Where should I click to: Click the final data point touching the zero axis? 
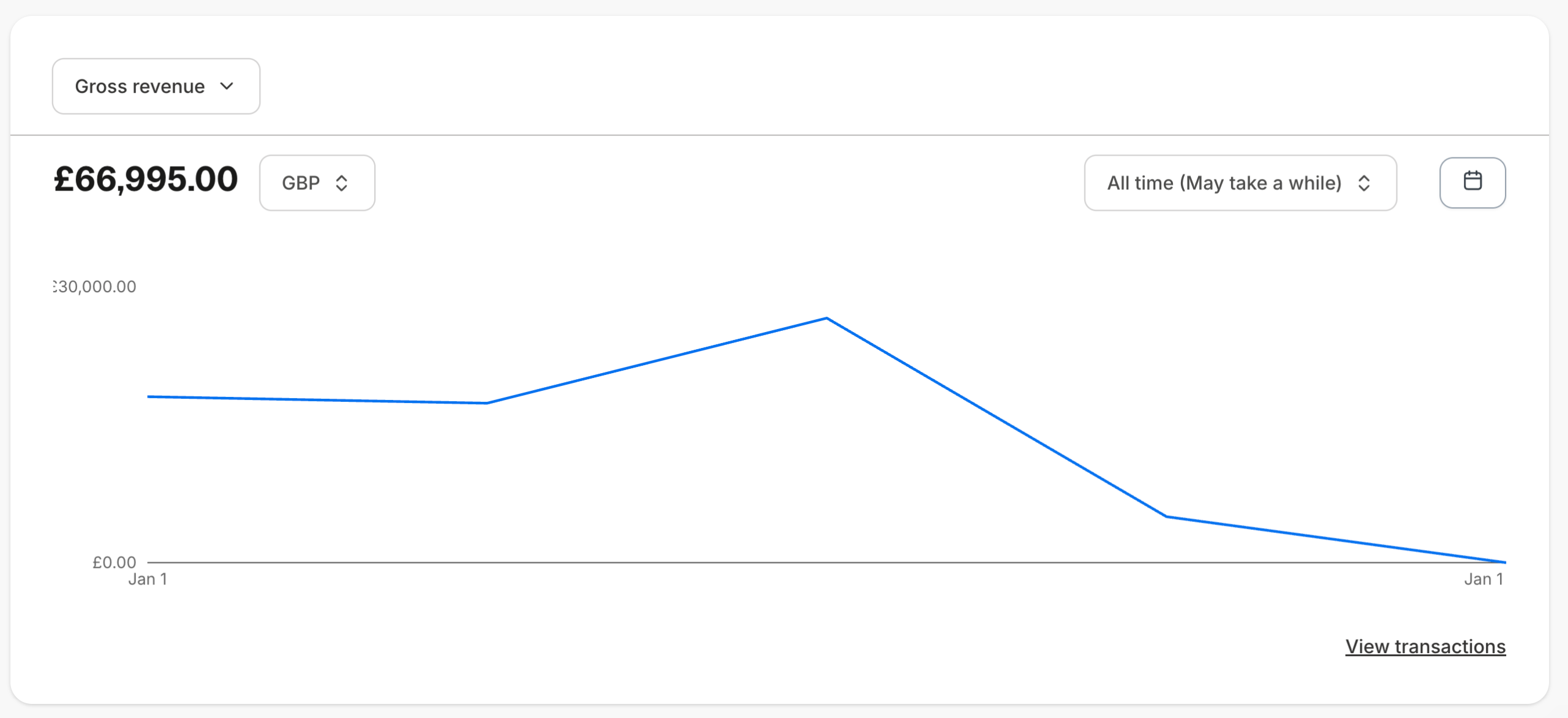coord(1505,562)
